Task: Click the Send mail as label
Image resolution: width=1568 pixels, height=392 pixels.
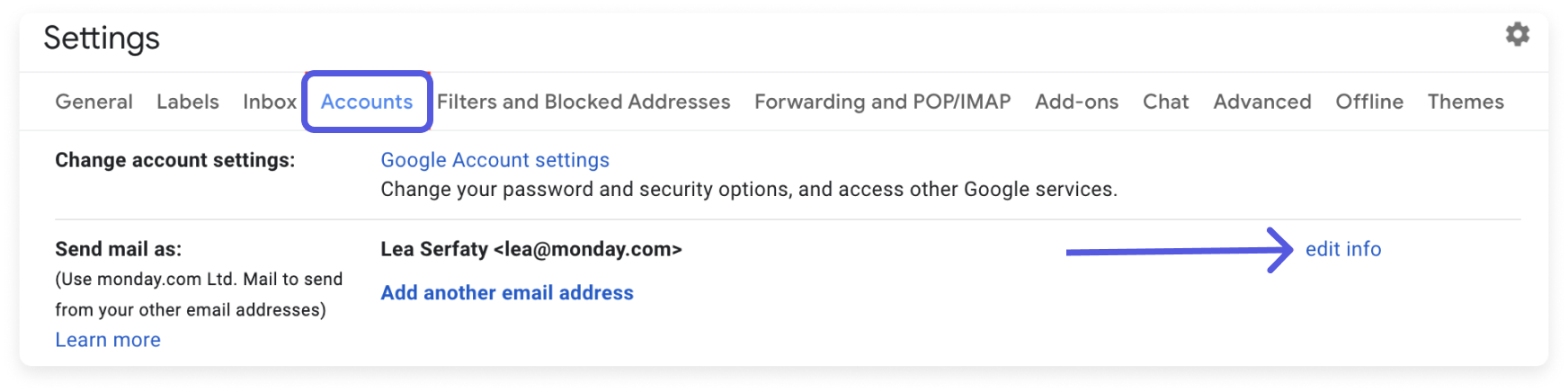Action: click(x=118, y=249)
